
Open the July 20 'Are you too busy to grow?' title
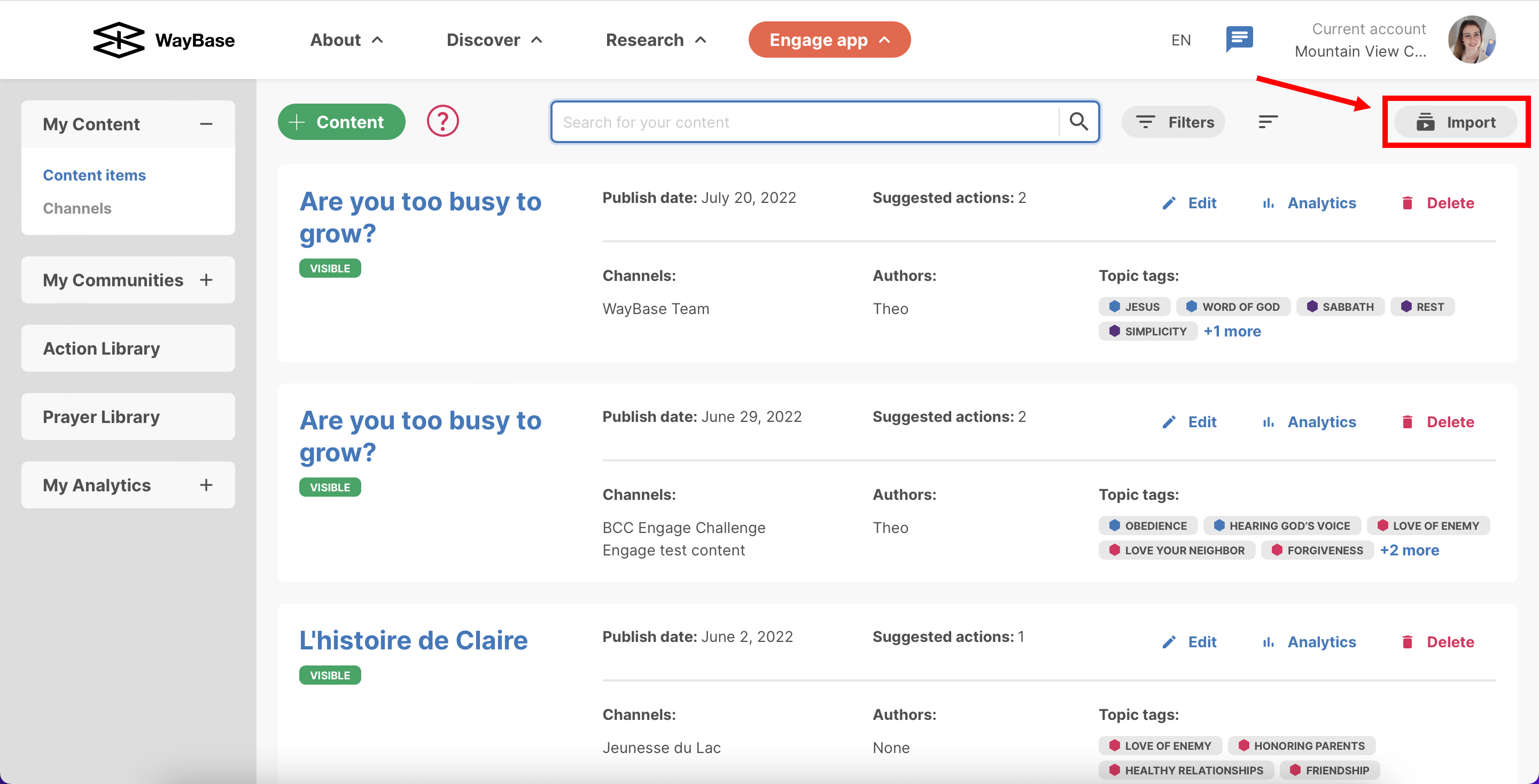tap(420, 217)
